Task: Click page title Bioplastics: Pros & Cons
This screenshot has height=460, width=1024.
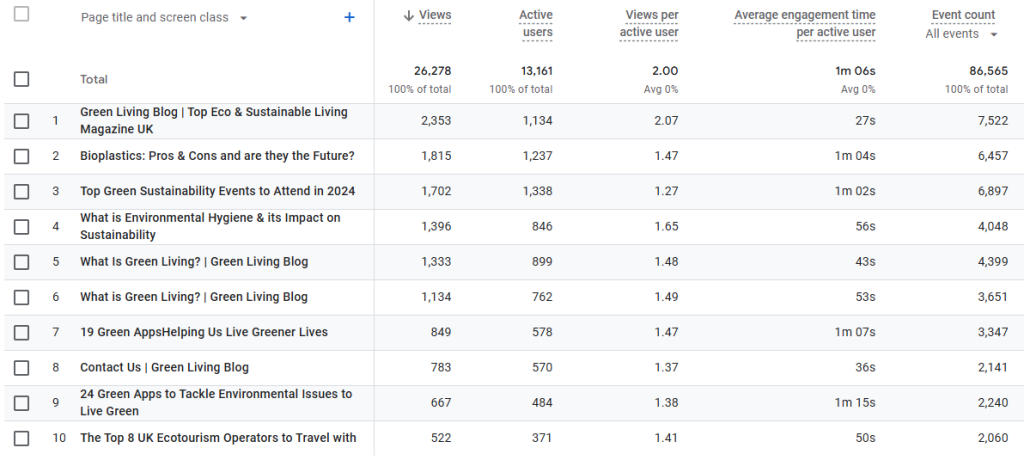Action: (x=217, y=156)
